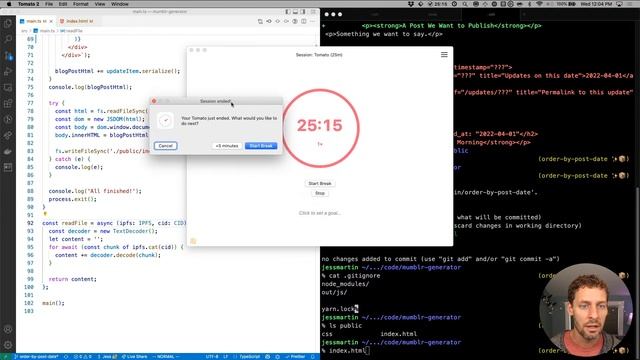Click the Spotlight search icon in menu bar
The image size is (640, 360).
click(465, 4)
